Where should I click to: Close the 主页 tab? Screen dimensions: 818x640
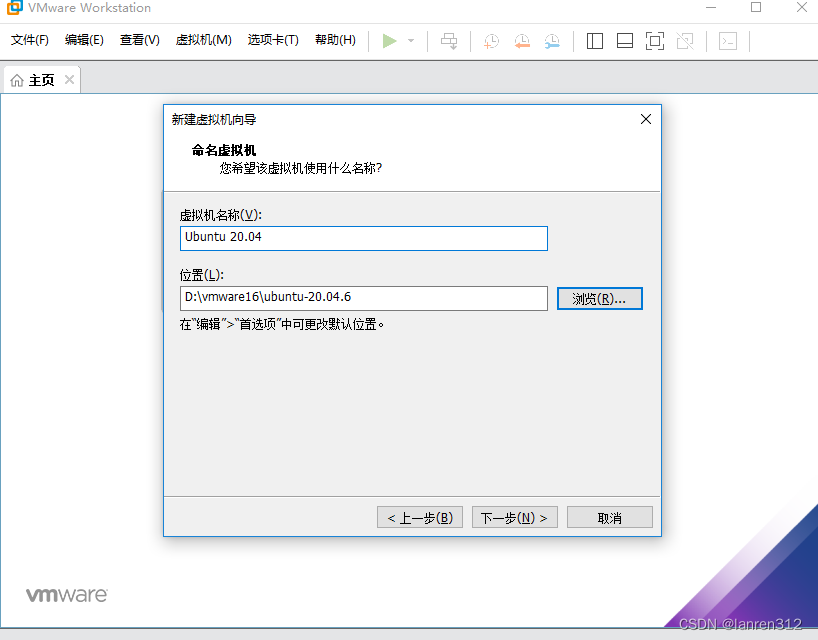pyautogui.click(x=69, y=80)
